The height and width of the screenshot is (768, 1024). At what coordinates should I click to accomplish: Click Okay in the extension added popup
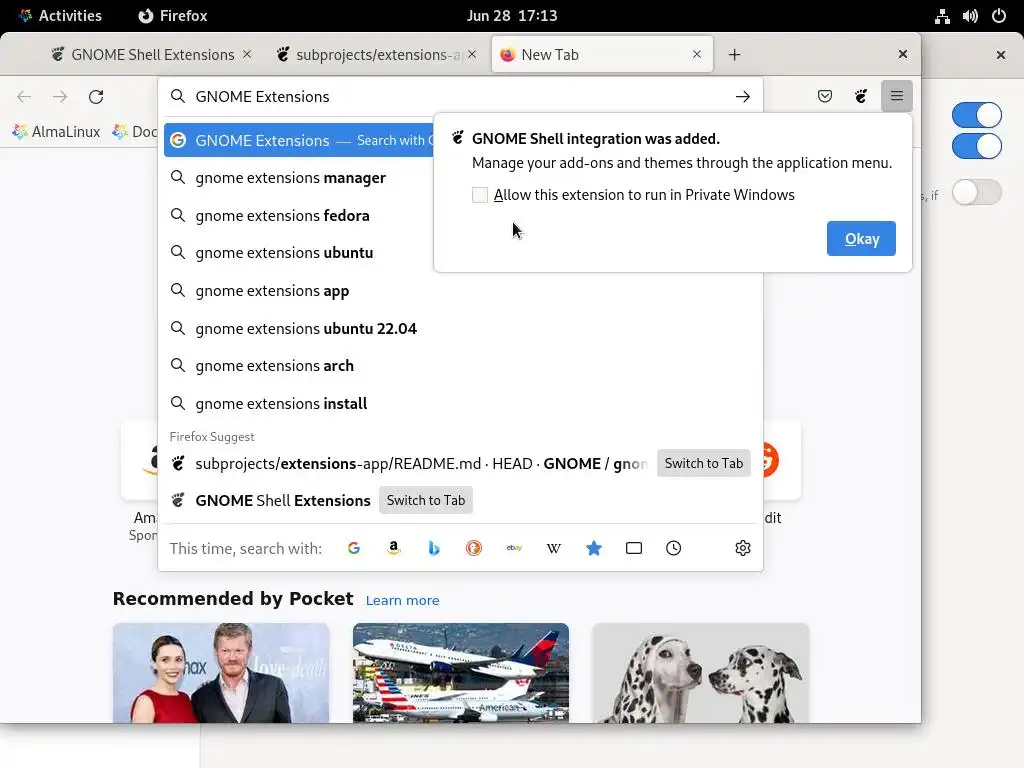pyautogui.click(x=861, y=238)
